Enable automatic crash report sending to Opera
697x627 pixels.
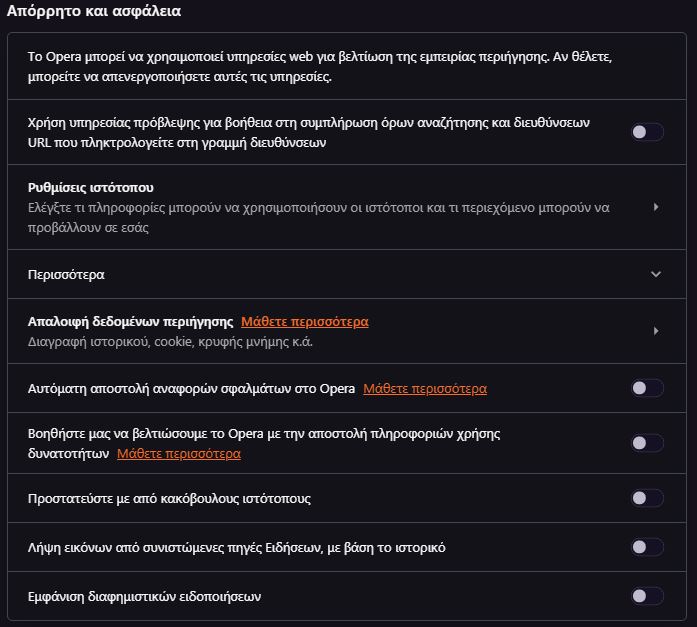(x=647, y=388)
